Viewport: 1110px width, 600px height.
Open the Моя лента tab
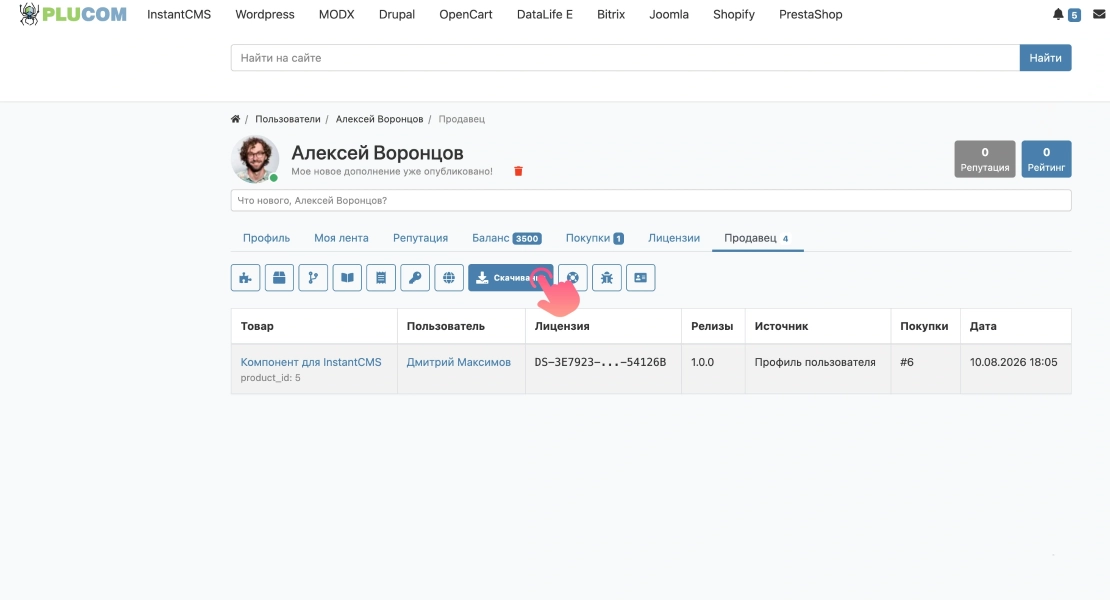pos(341,238)
